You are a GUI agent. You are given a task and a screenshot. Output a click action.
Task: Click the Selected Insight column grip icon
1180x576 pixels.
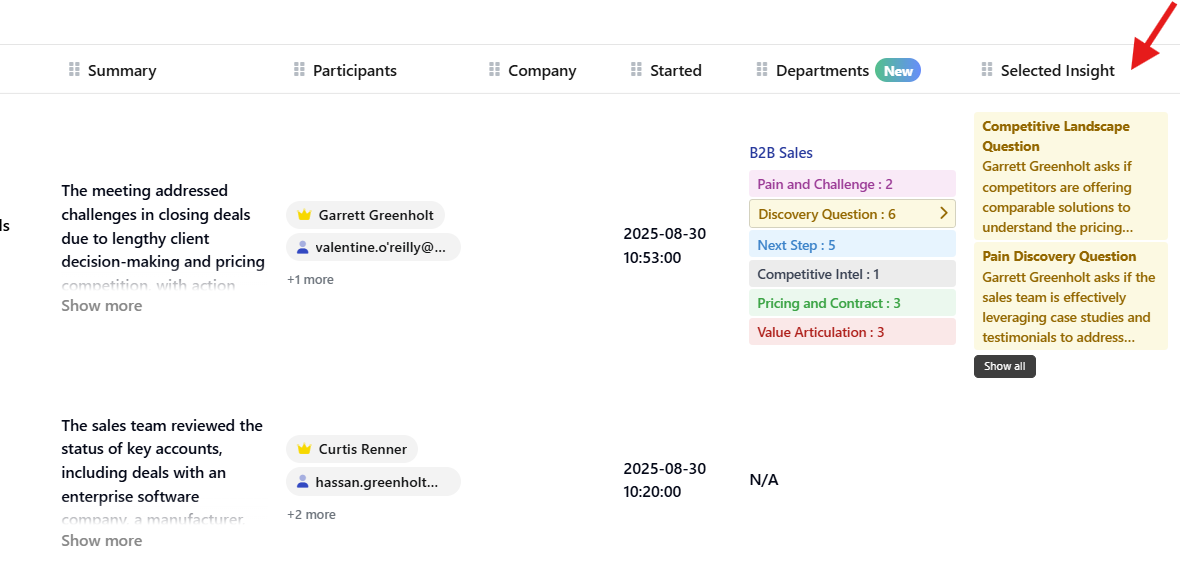point(987,70)
